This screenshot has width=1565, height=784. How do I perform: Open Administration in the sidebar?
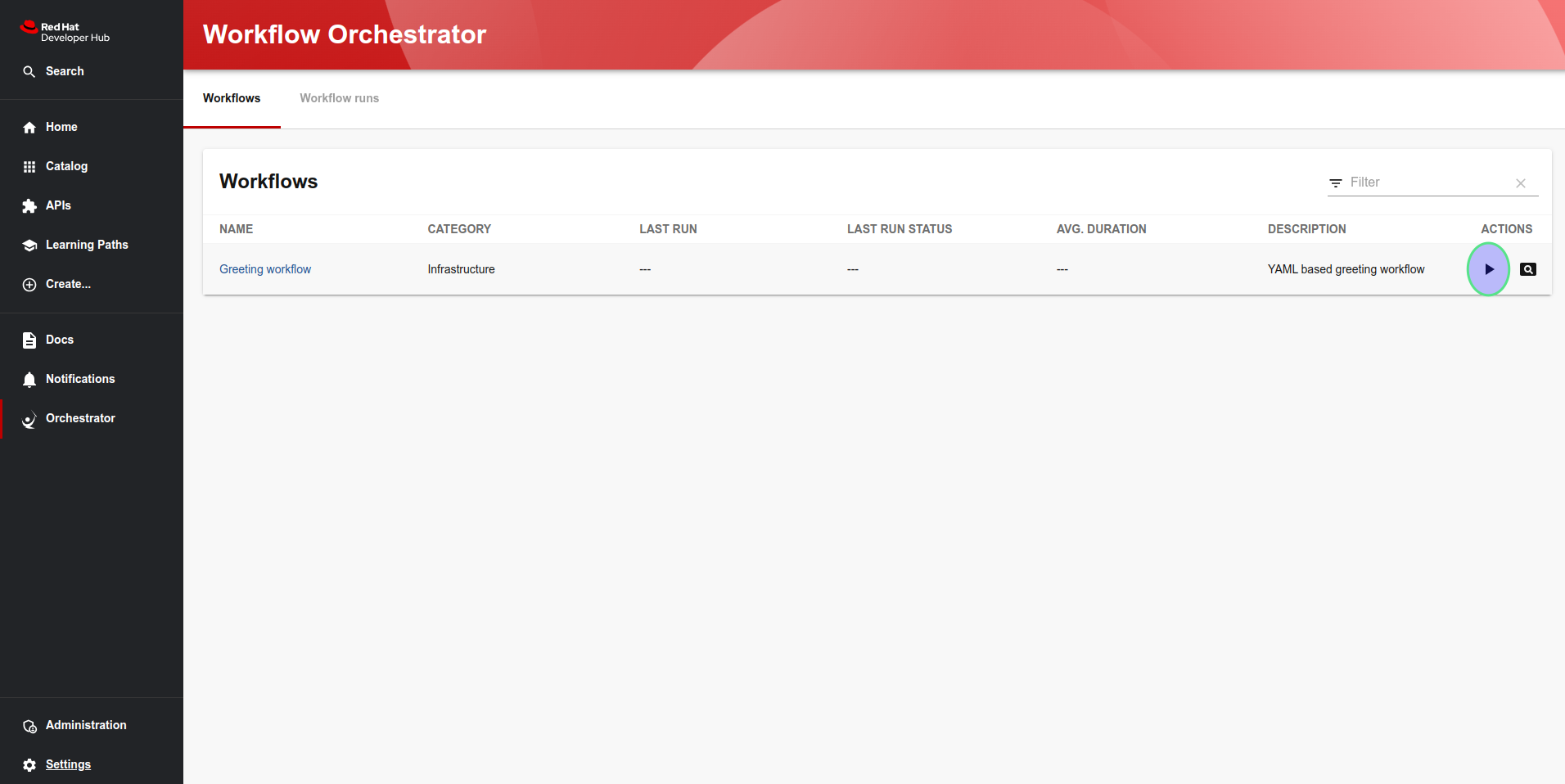pyautogui.click(x=86, y=725)
